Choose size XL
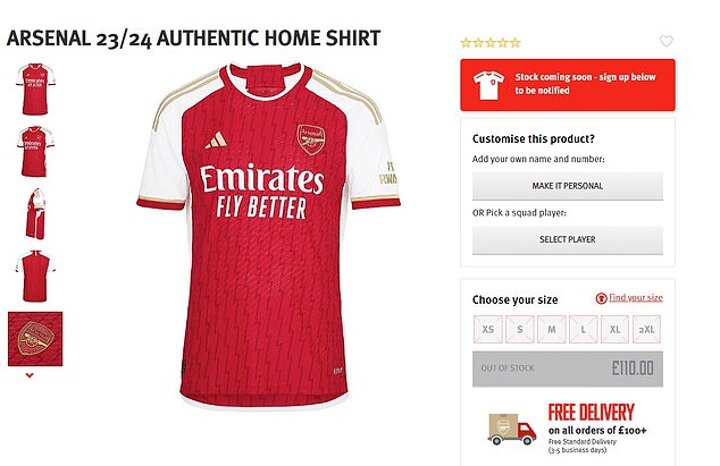 [x=615, y=329]
